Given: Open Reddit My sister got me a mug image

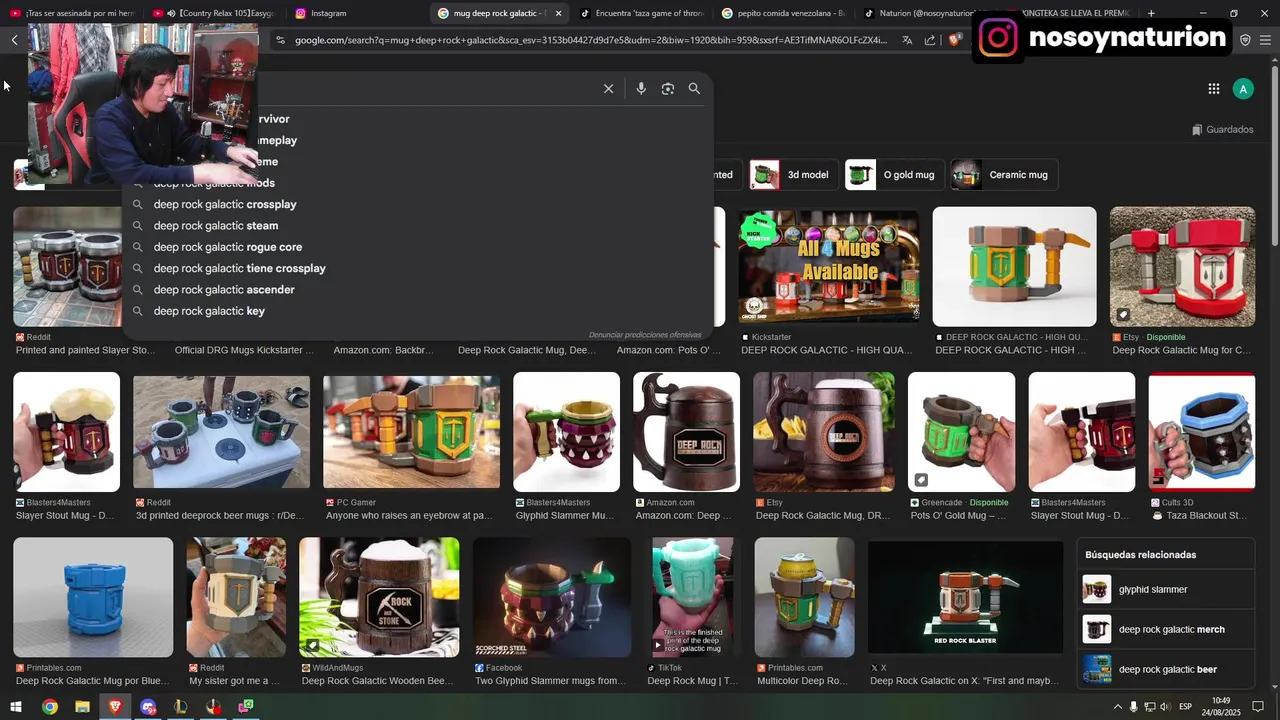Looking at the screenshot, I should coord(236,598).
